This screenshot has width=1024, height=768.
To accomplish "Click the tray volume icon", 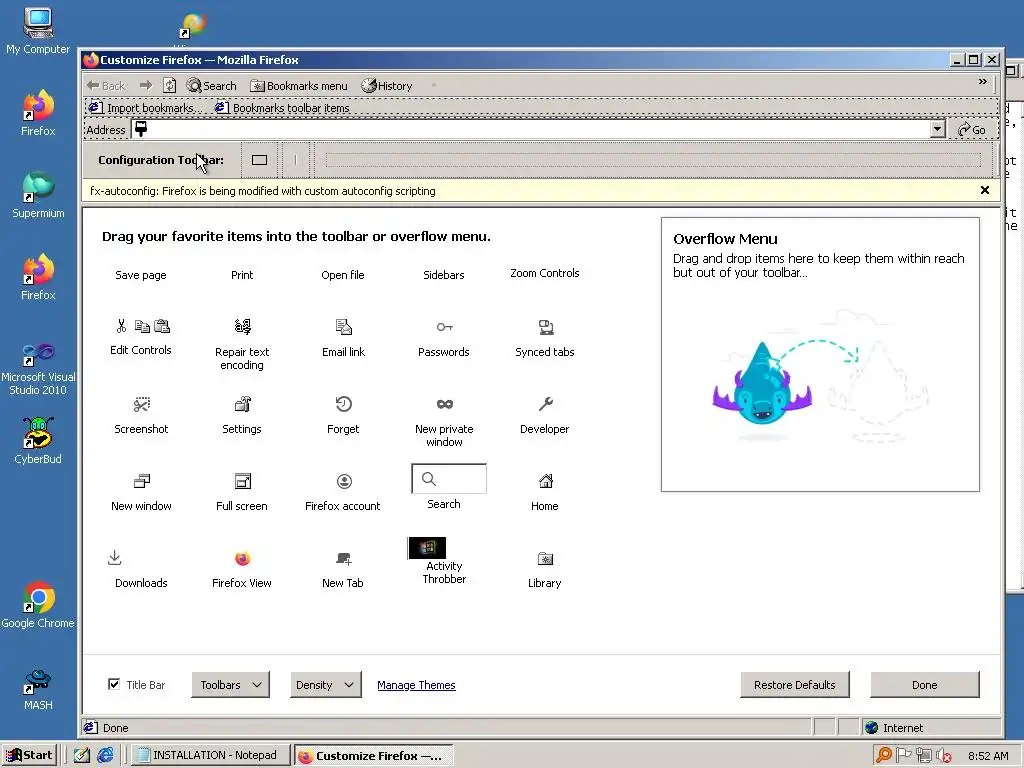I will pyautogui.click(x=944, y=756).
